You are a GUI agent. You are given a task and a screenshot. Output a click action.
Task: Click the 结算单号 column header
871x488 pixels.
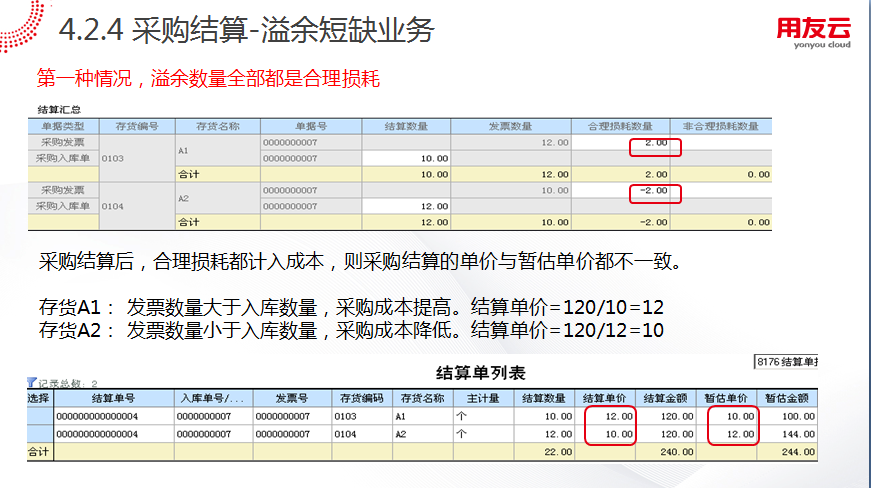(114, 398)
